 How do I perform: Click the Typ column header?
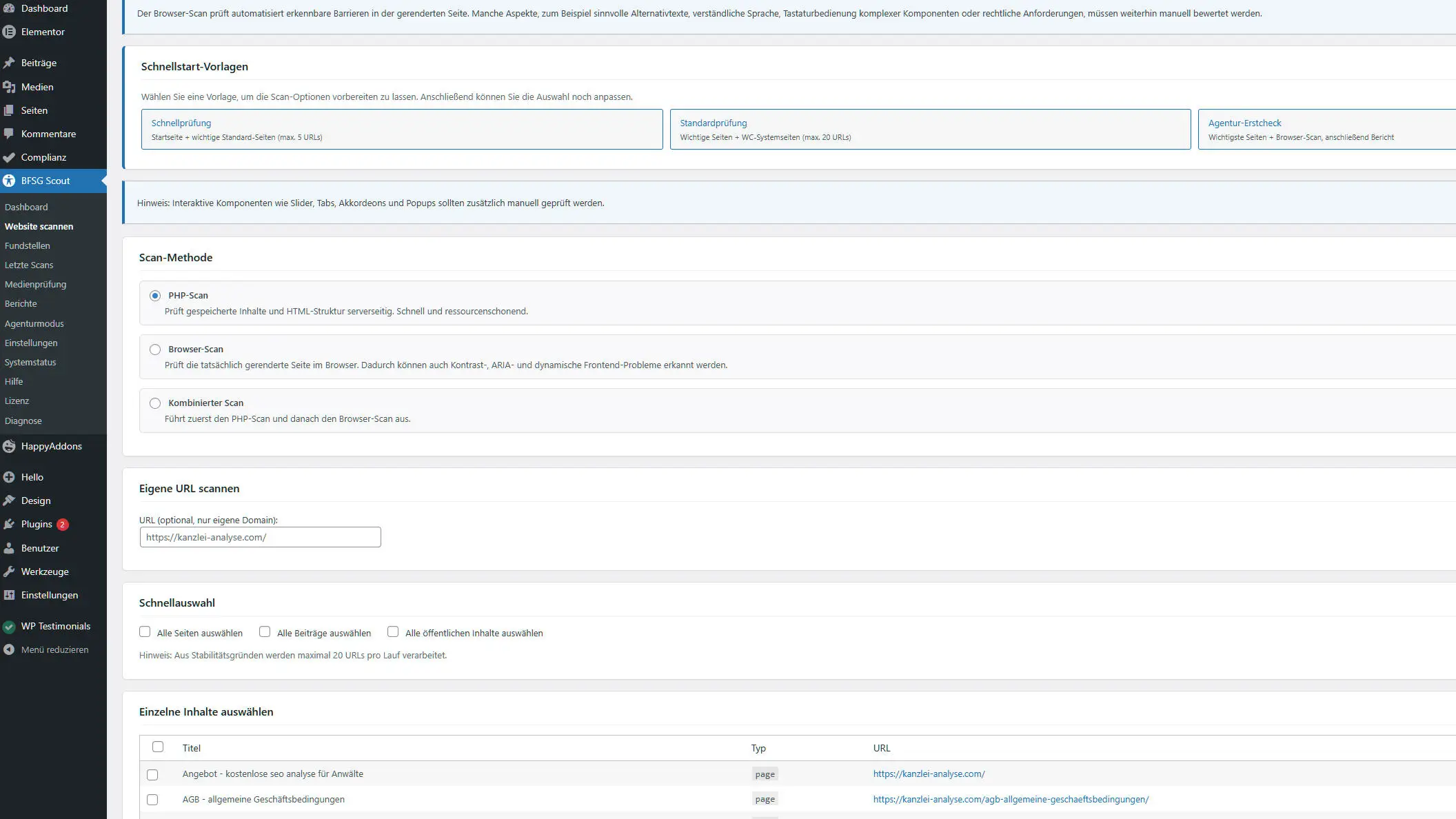[x=758, y=748]
